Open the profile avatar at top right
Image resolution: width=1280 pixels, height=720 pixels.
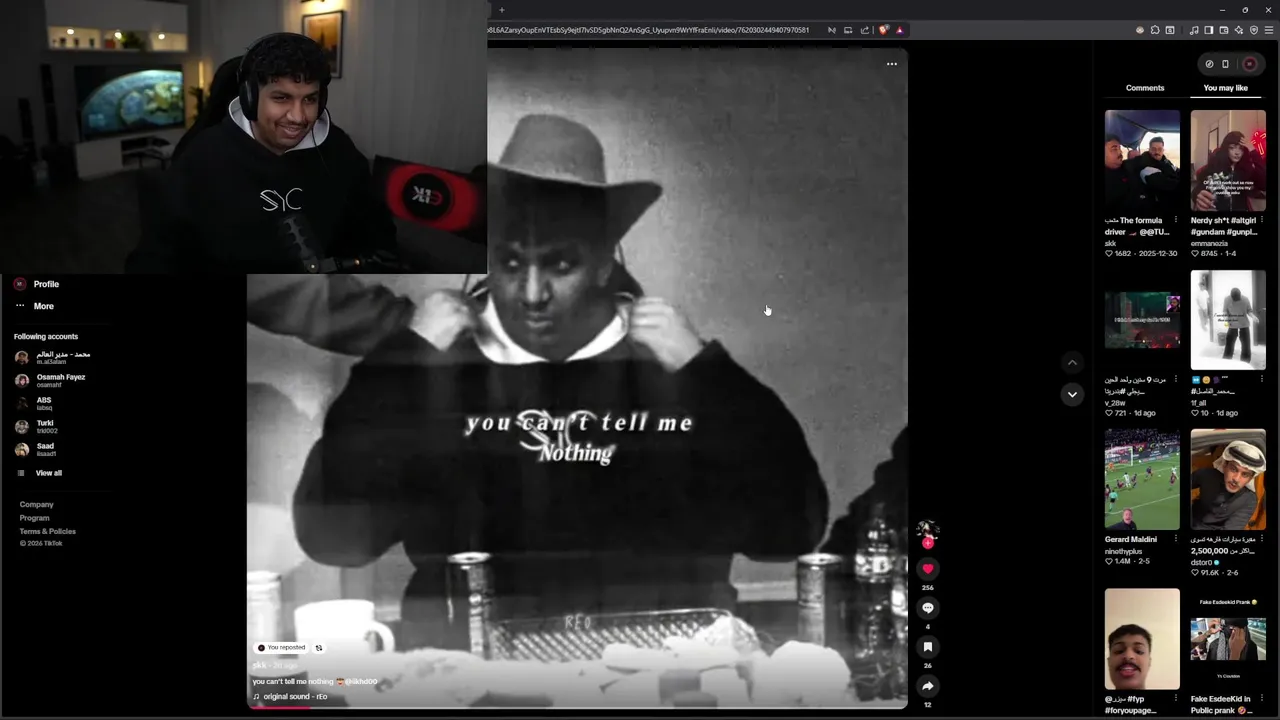click(1250, 64)
